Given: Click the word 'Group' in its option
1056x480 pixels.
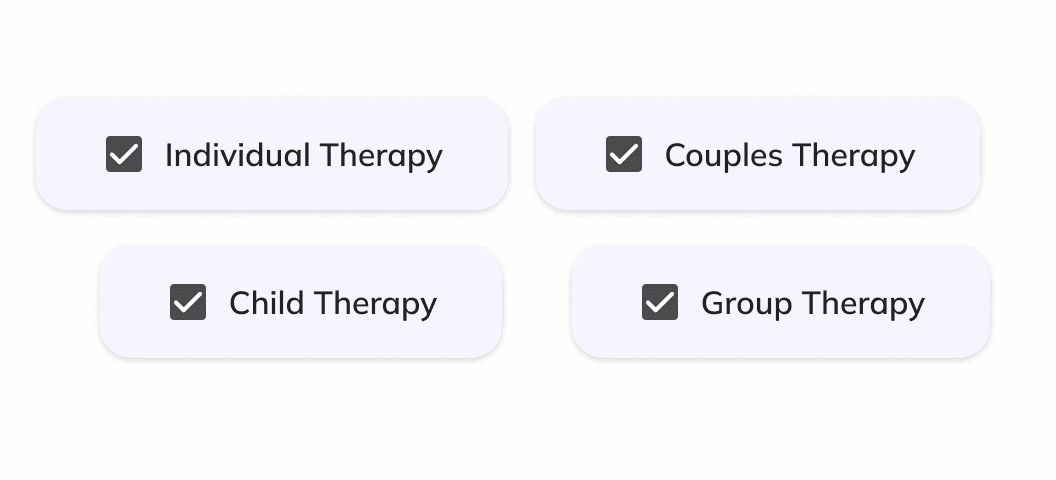Looking at the screenshot, I should click(x=745, y=303).
